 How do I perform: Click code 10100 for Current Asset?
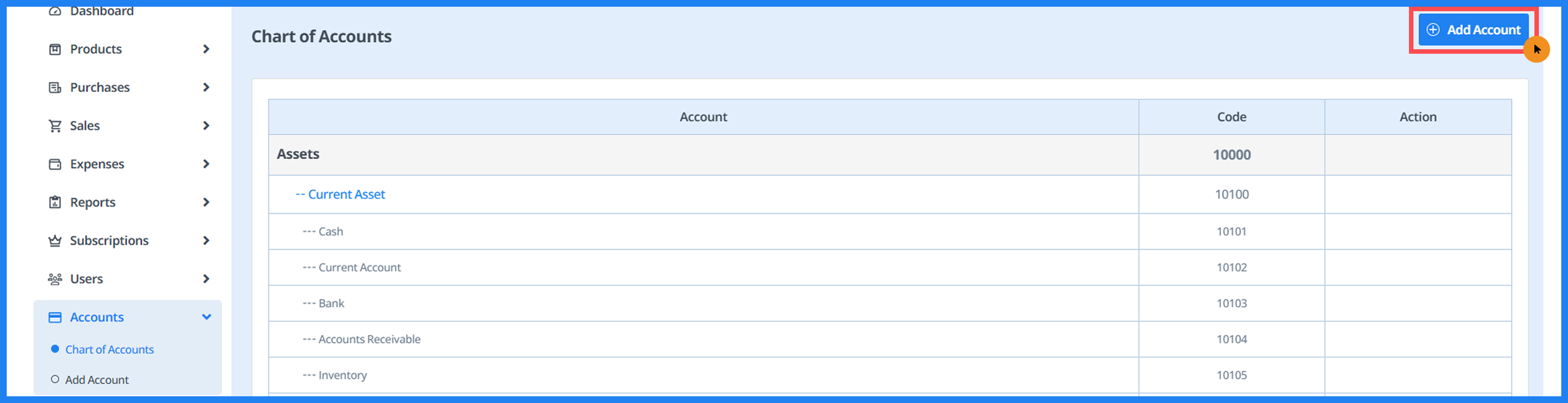click(x=1231, y=195)
